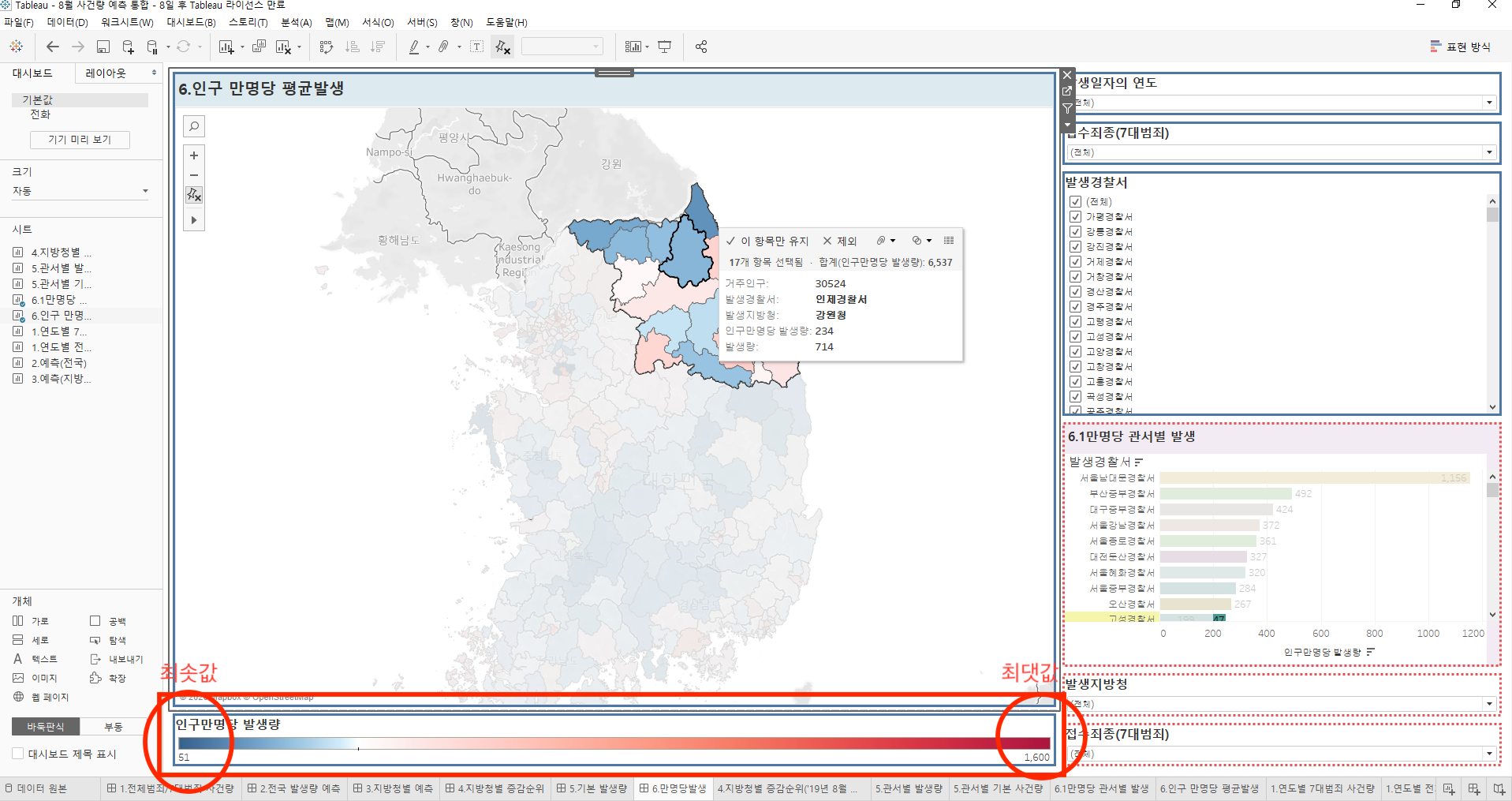Expand more options arrow on filter handle

tap(1067, 125)
